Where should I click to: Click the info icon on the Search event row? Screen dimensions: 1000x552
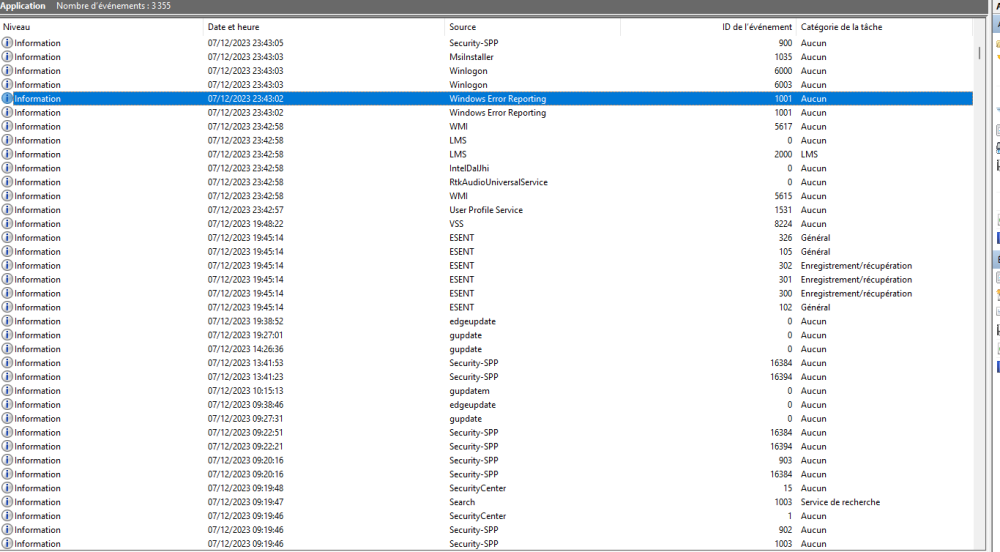point(7,502)
